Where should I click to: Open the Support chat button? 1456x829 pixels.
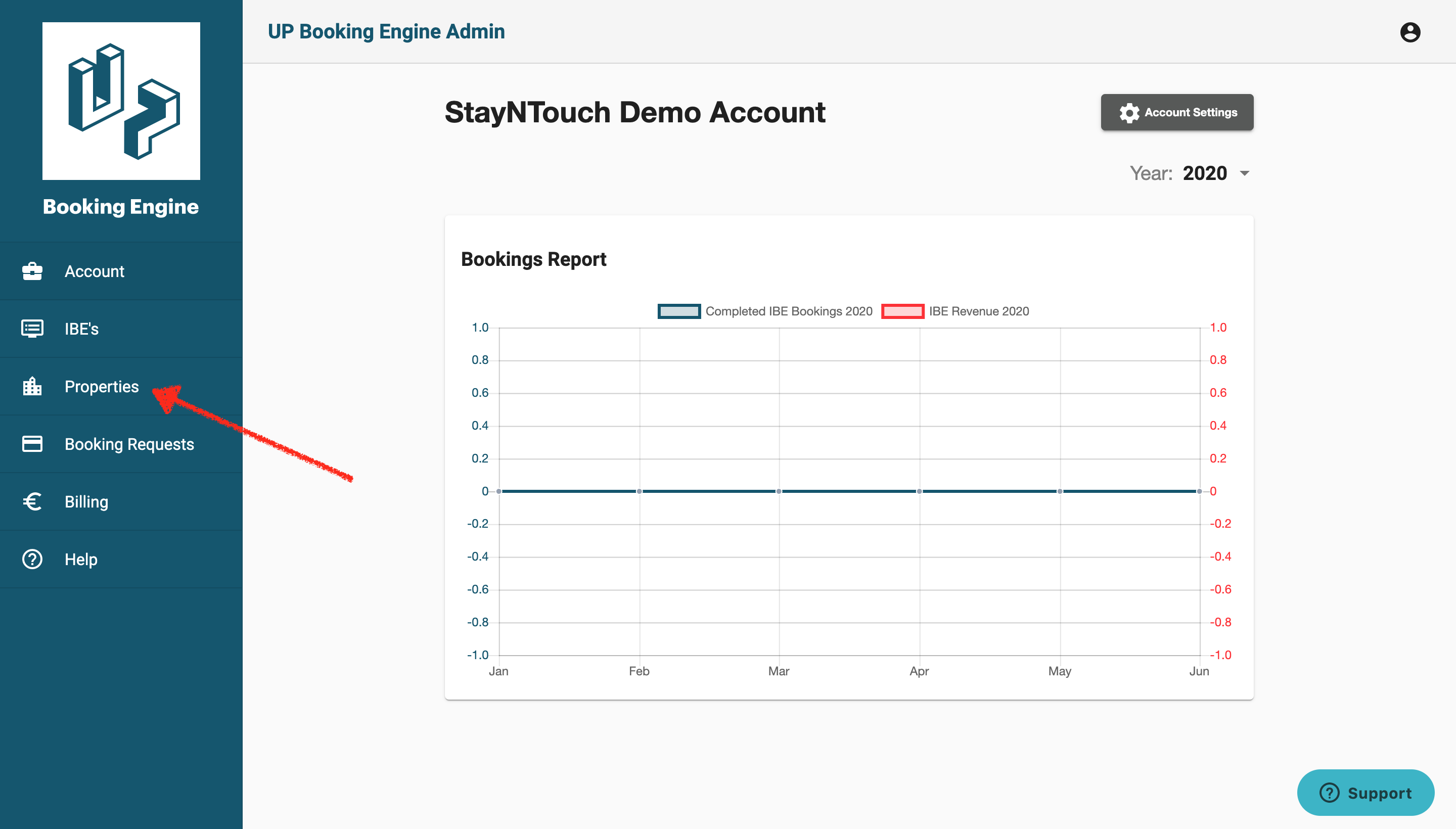pos(1365,793)
